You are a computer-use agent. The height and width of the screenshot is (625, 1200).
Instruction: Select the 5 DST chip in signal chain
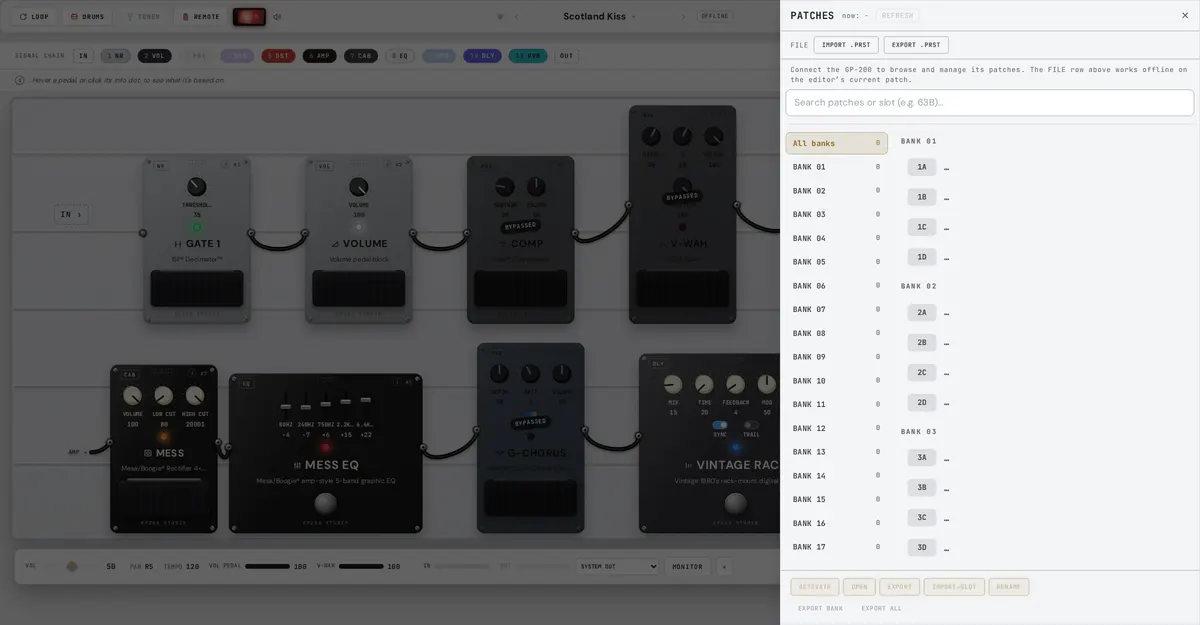coord(278,56)
